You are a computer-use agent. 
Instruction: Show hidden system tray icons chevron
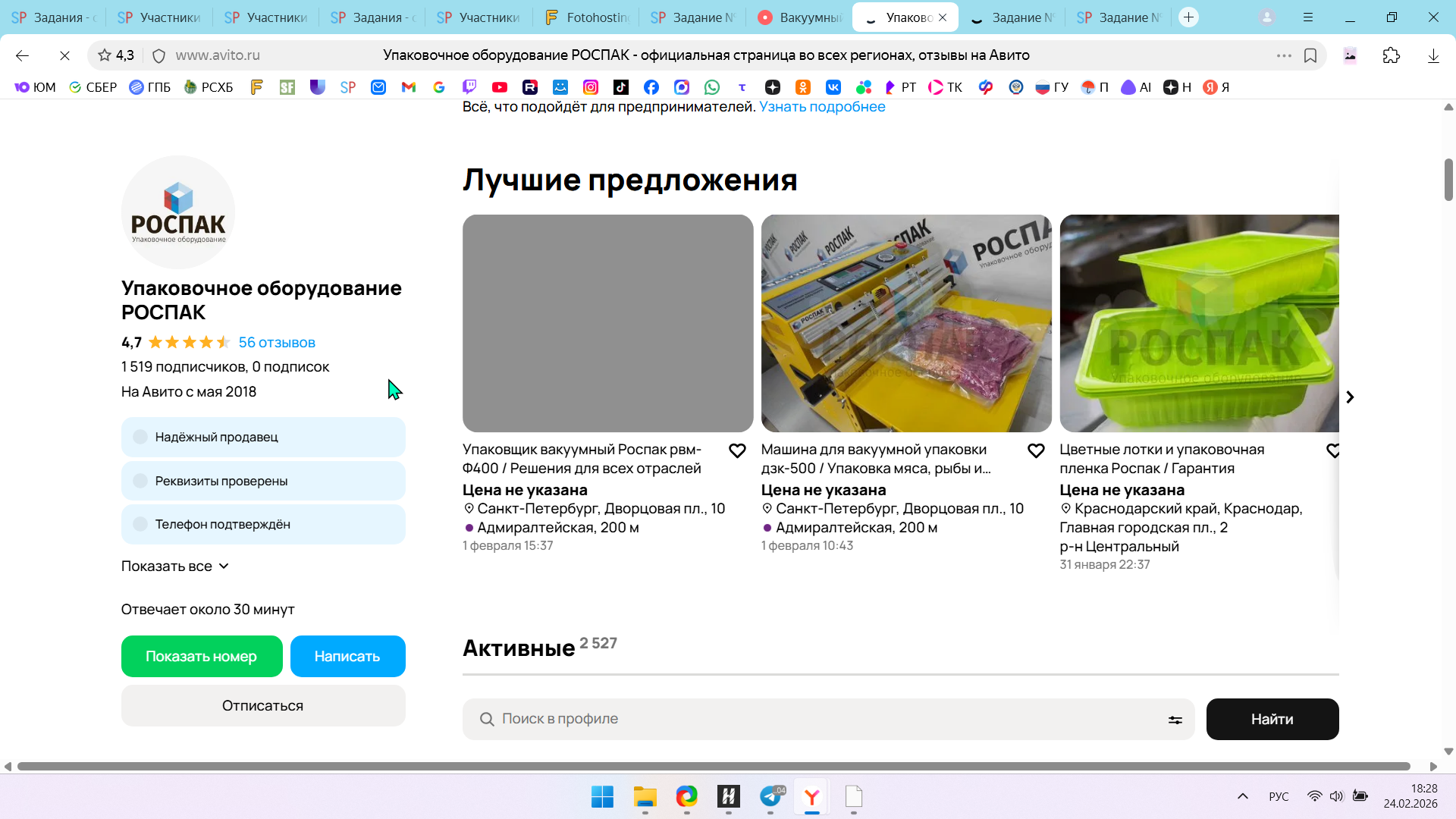point(1242,796)
